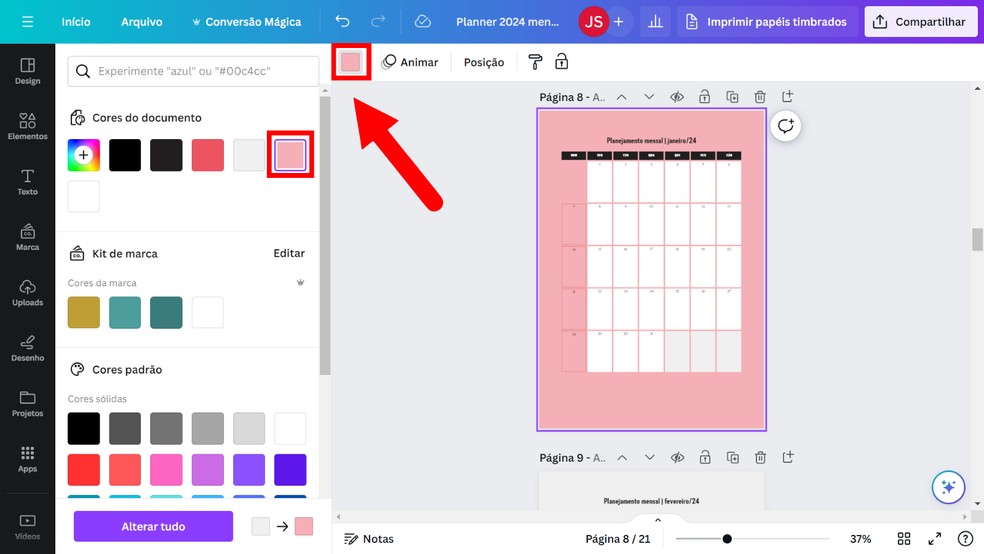Screen dimensions: 984x554
Task: Delete Página 8 with trash icon
Action: tap(760, 97)
